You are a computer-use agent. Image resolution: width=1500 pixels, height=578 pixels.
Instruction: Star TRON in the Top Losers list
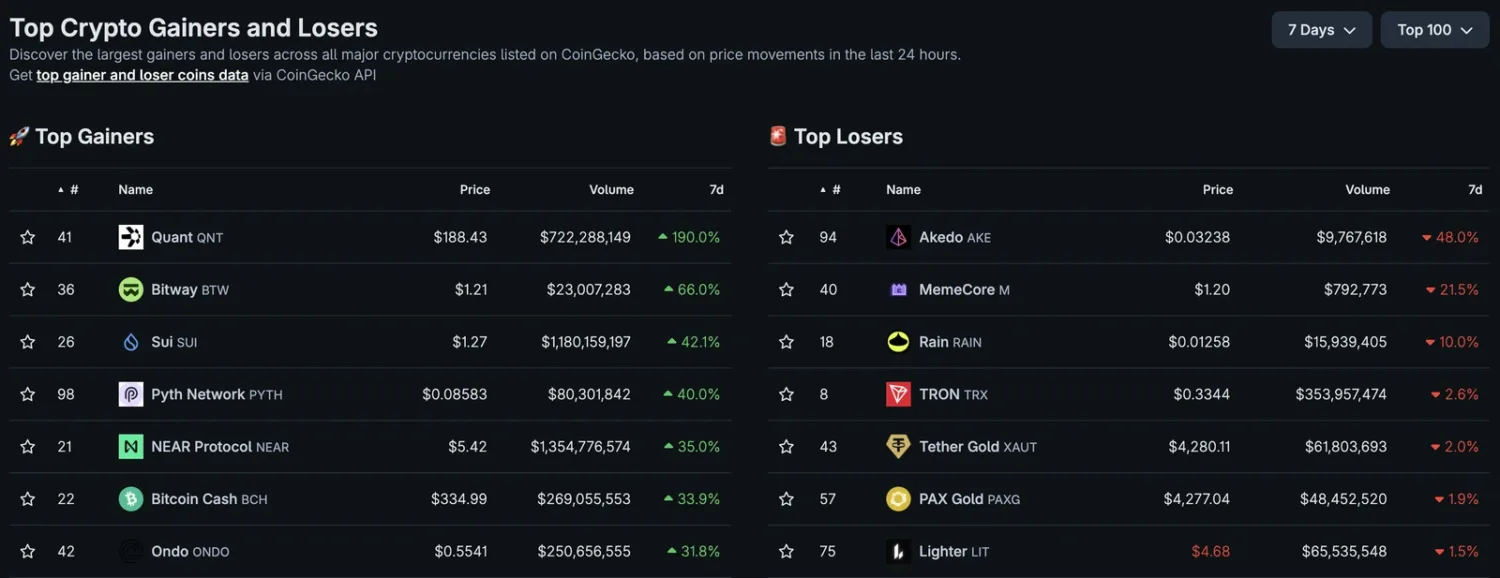tap(787, 394)
